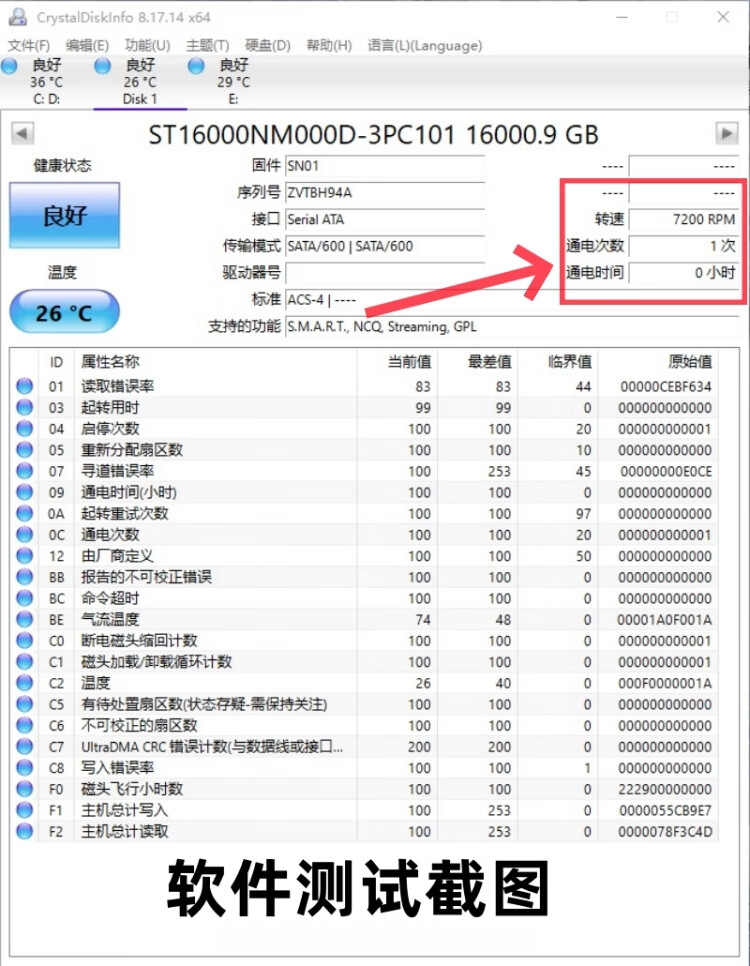Click status icon of 读取错误率 row
Viewport: 750px width, 966px height.
[25, 386]
